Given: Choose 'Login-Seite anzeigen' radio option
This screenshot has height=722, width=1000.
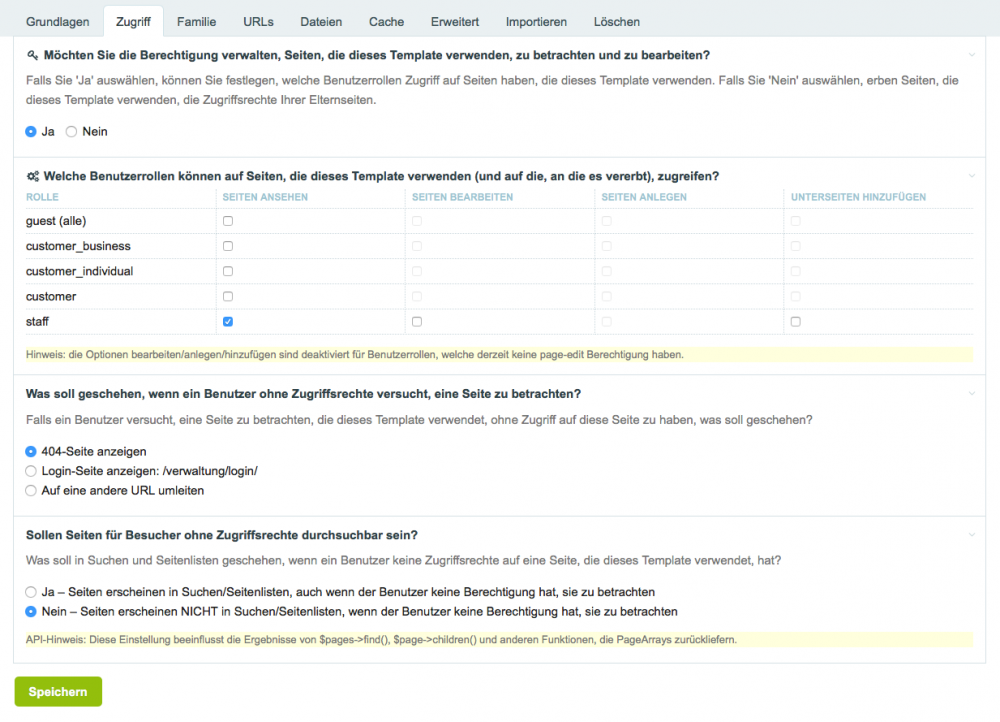Looking at the screenshot, I should (31, 471).
